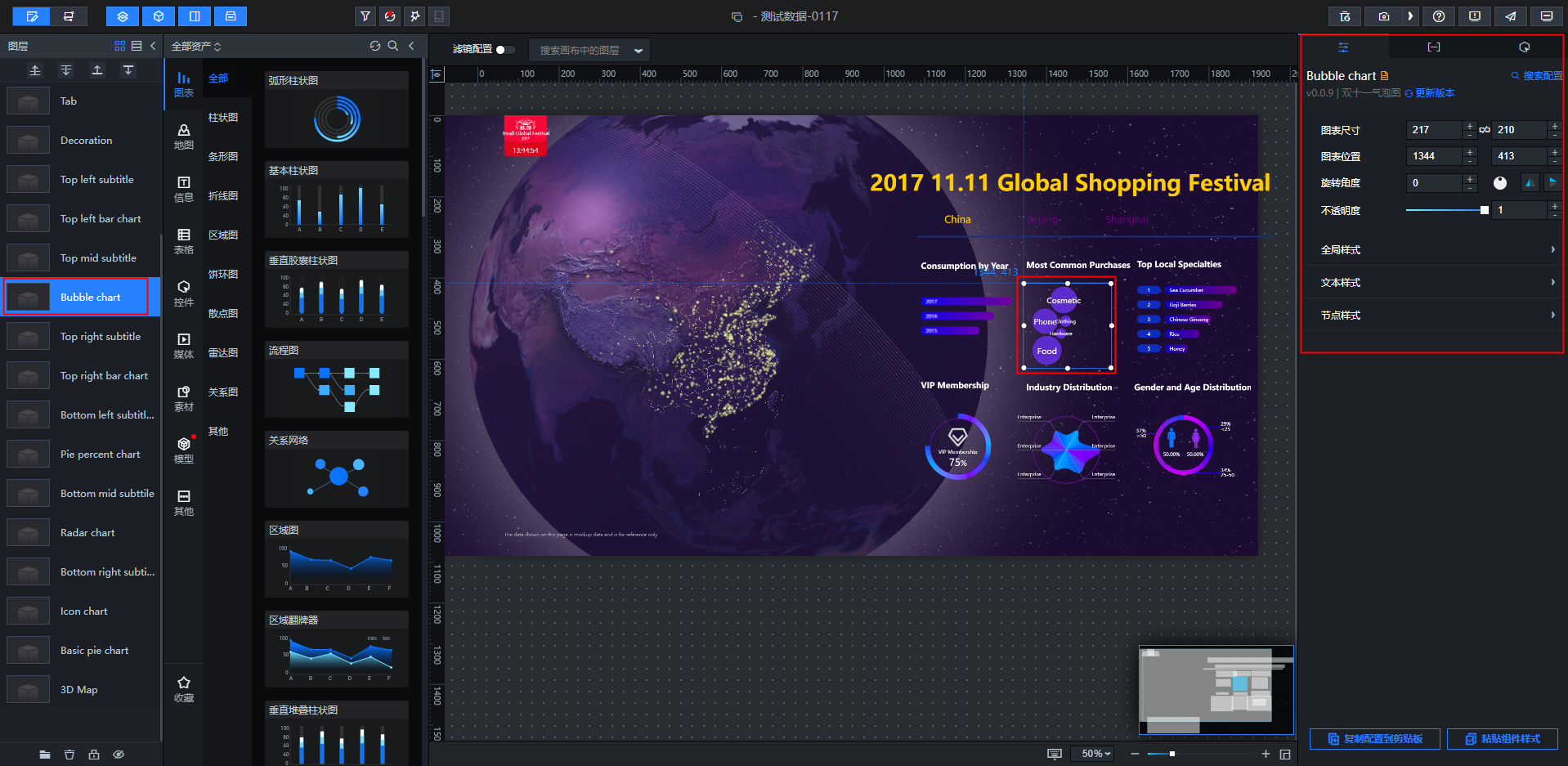Switch layers to list view
Viewport: 1568px width, 766px height.
137,46
